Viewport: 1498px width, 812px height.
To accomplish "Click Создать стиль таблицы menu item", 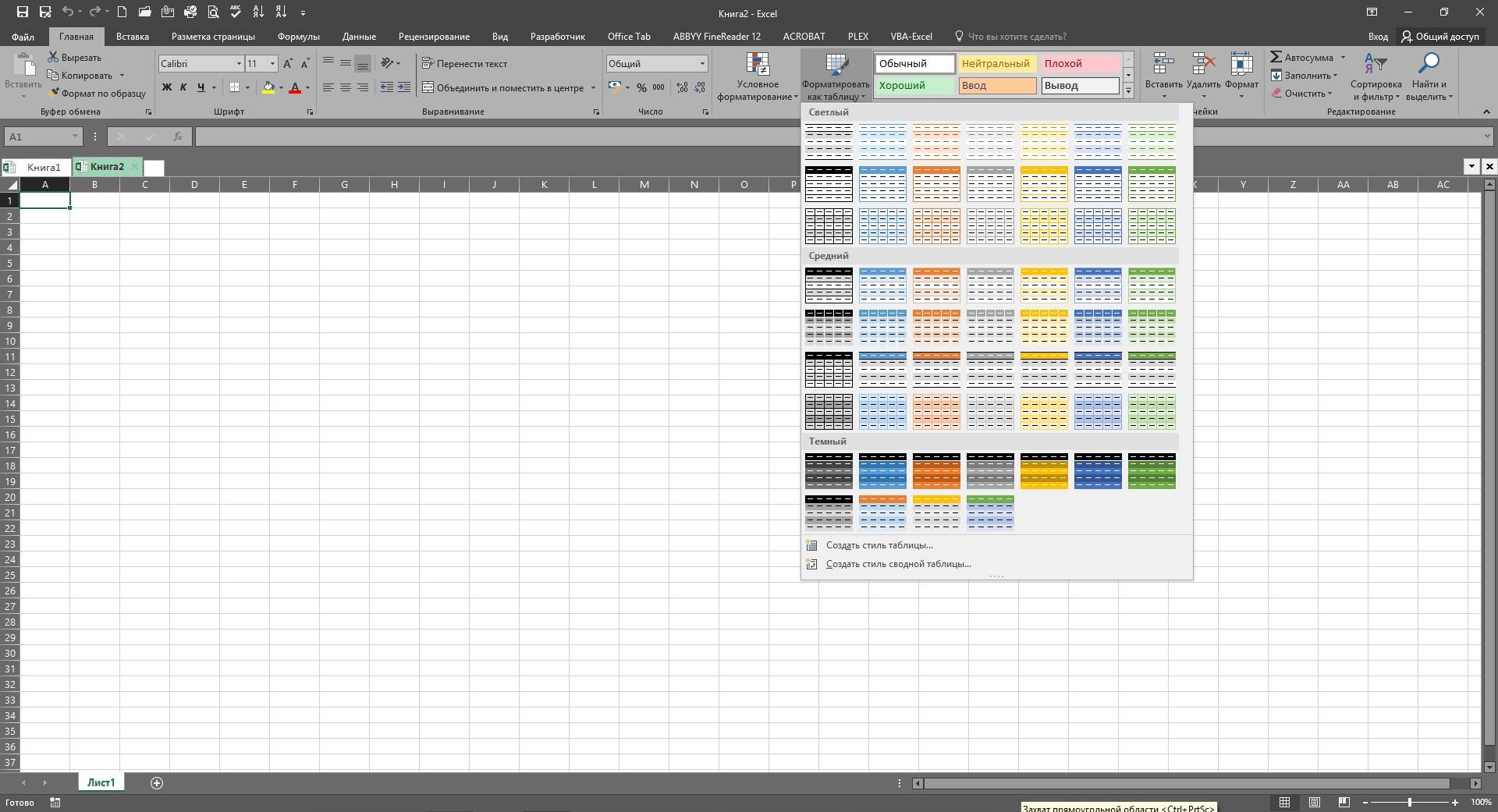I will (x=879, y=545).
